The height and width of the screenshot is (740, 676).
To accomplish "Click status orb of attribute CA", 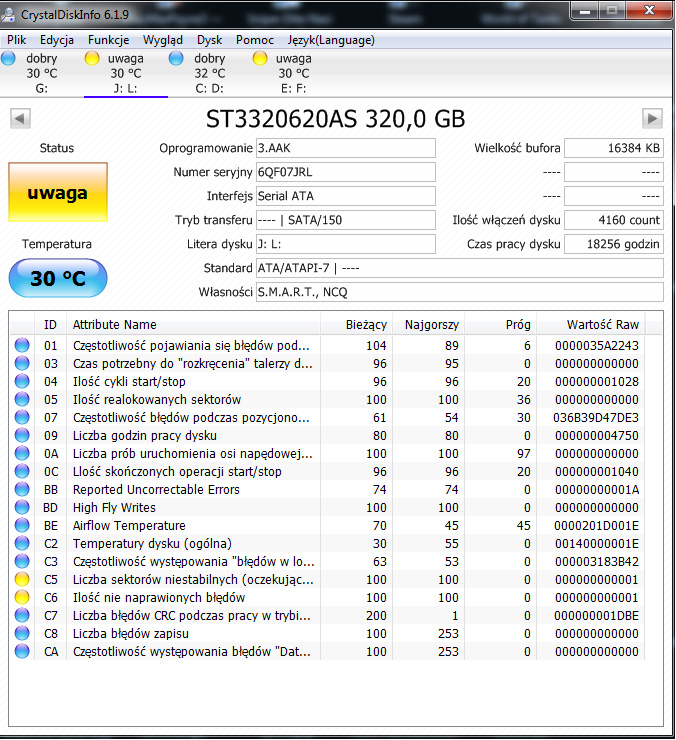I will point(22,651).
